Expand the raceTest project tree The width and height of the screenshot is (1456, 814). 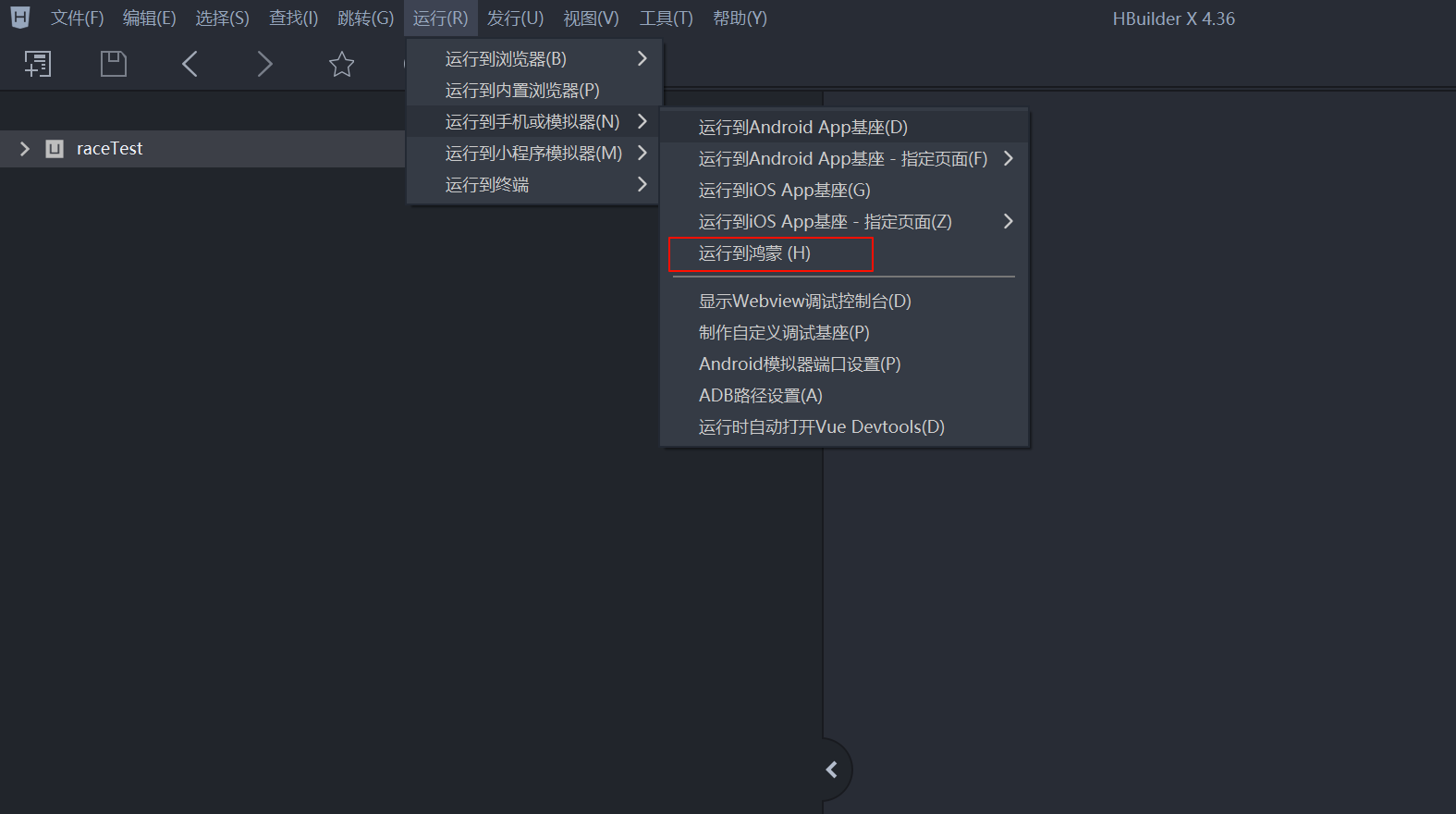[x=25, y=149]
